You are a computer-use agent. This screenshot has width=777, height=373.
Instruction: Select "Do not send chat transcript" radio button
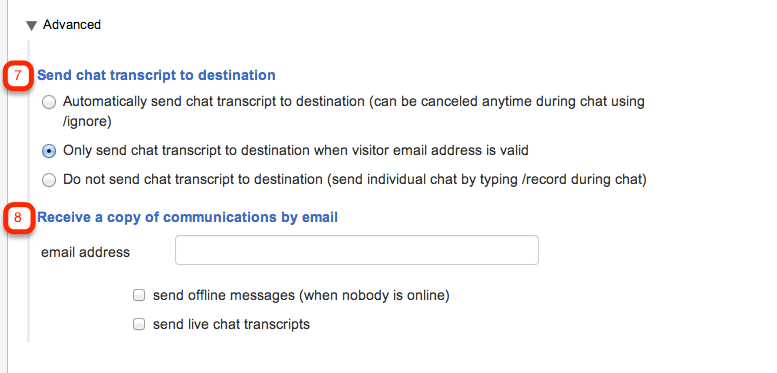(x=49, y=180)
